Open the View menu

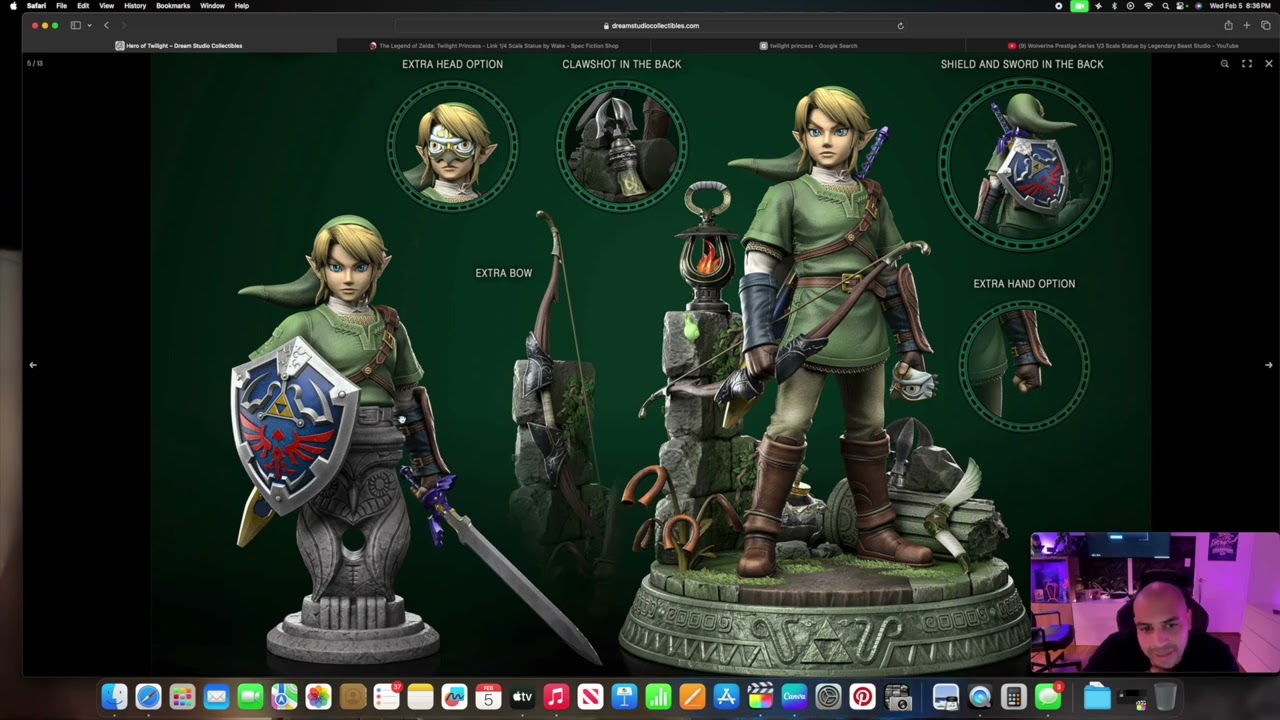[106, 6]
